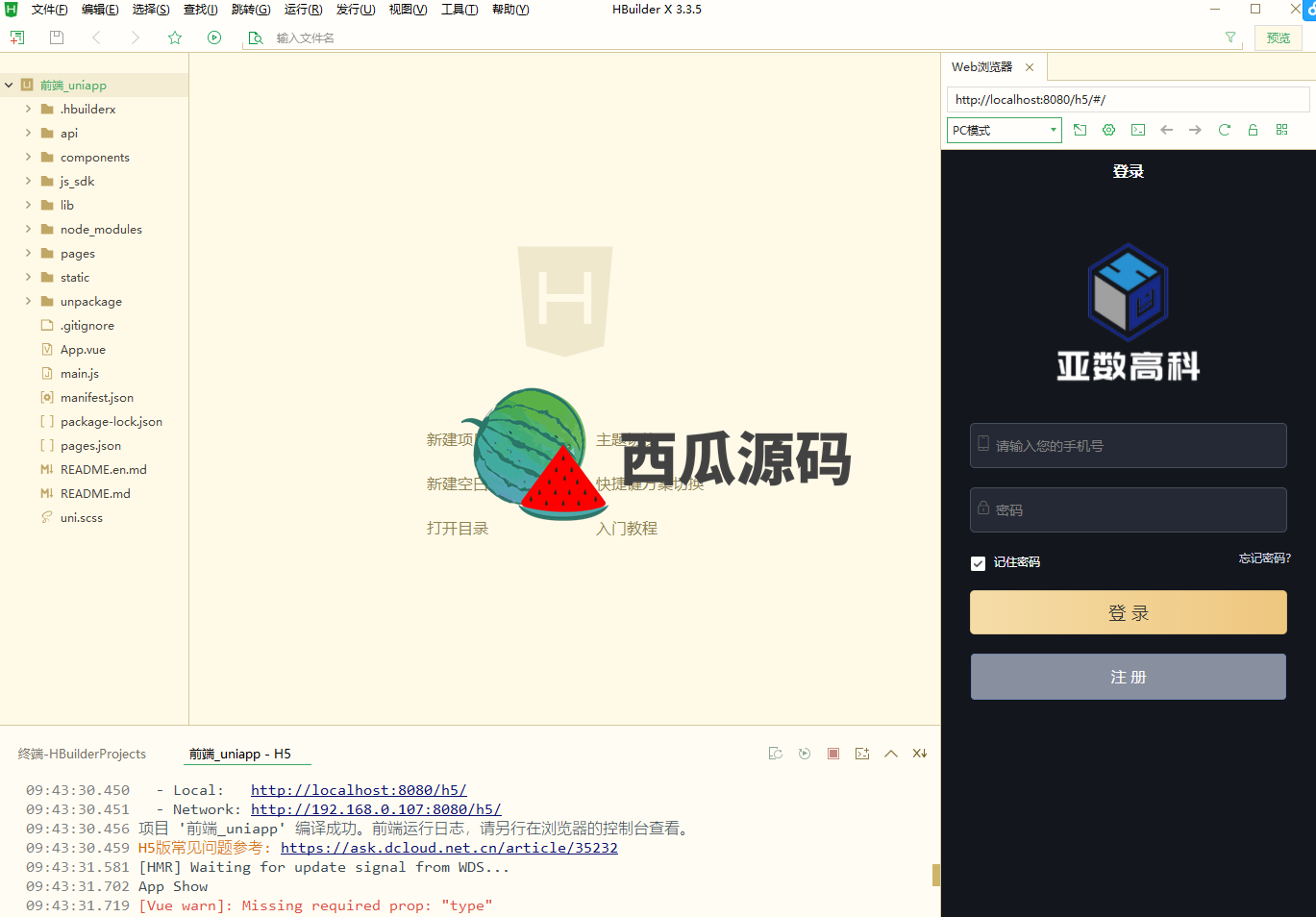Viewport: 1316px width, 917px height.
Task: Switch to 前端_uniapp - H5 console tab
Action: click(x=240, y=755)
